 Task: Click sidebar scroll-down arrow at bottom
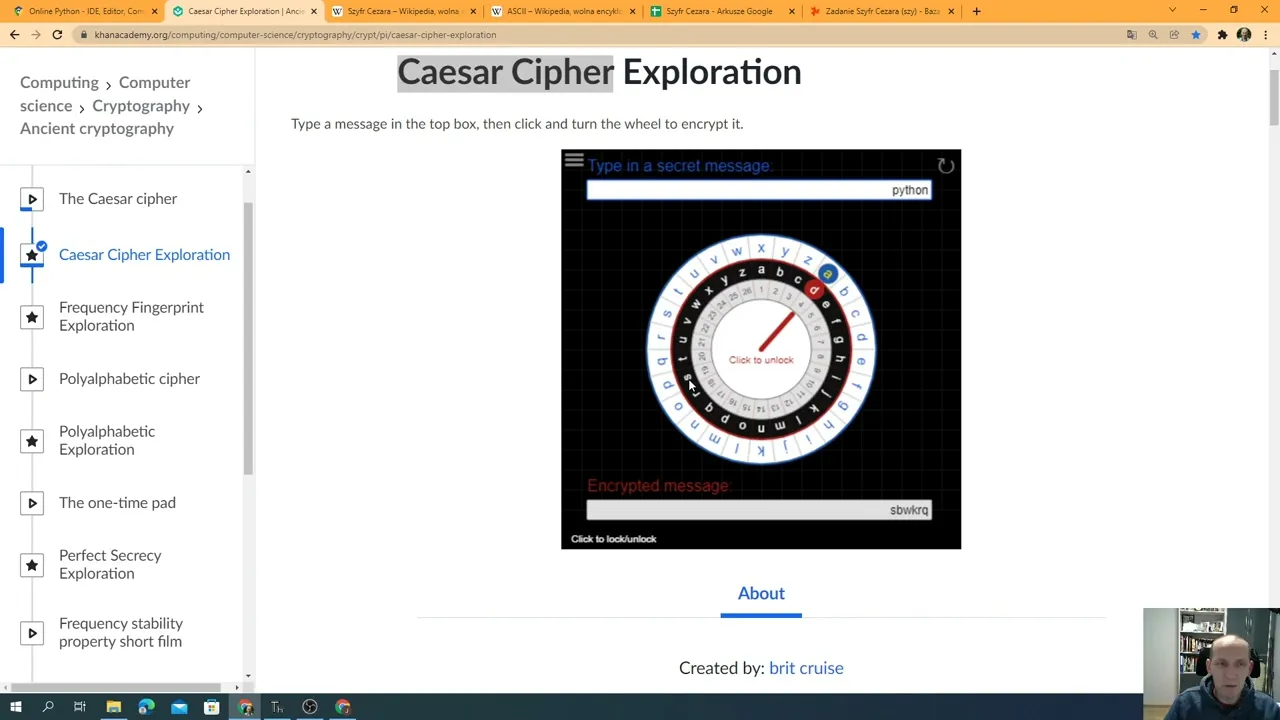248,676
